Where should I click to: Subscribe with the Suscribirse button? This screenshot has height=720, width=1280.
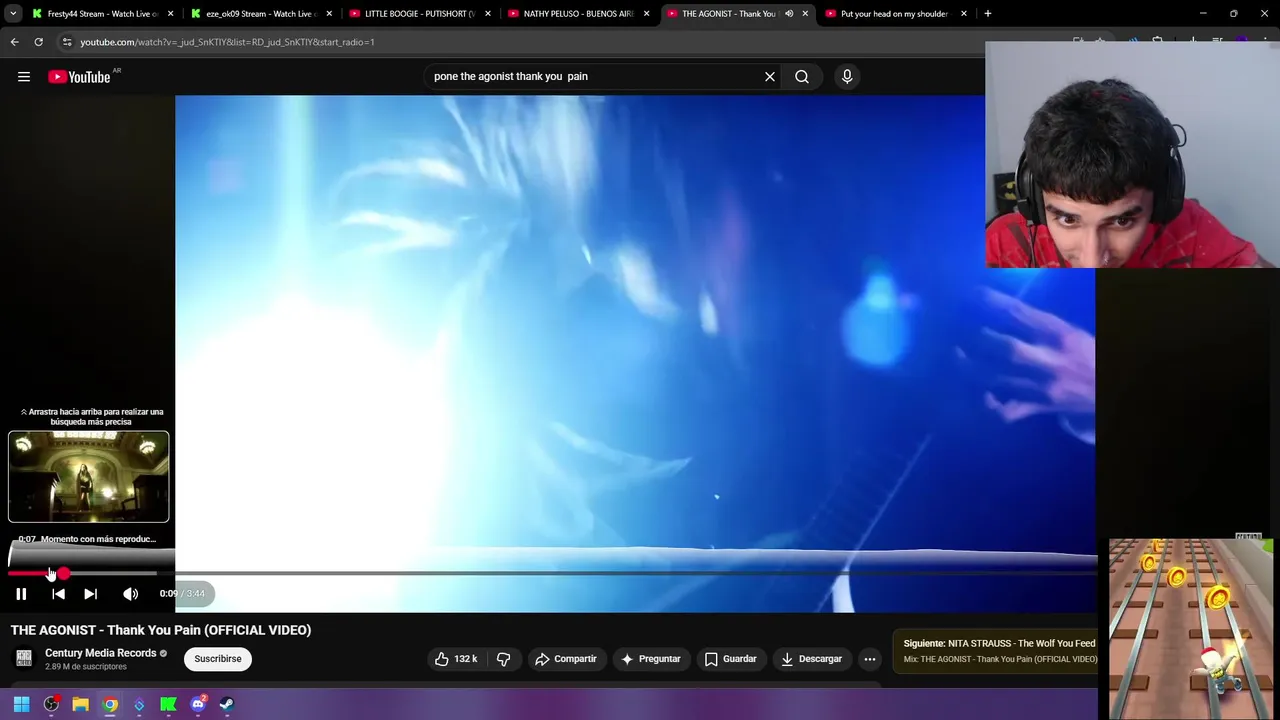click(x=218, y=659)
